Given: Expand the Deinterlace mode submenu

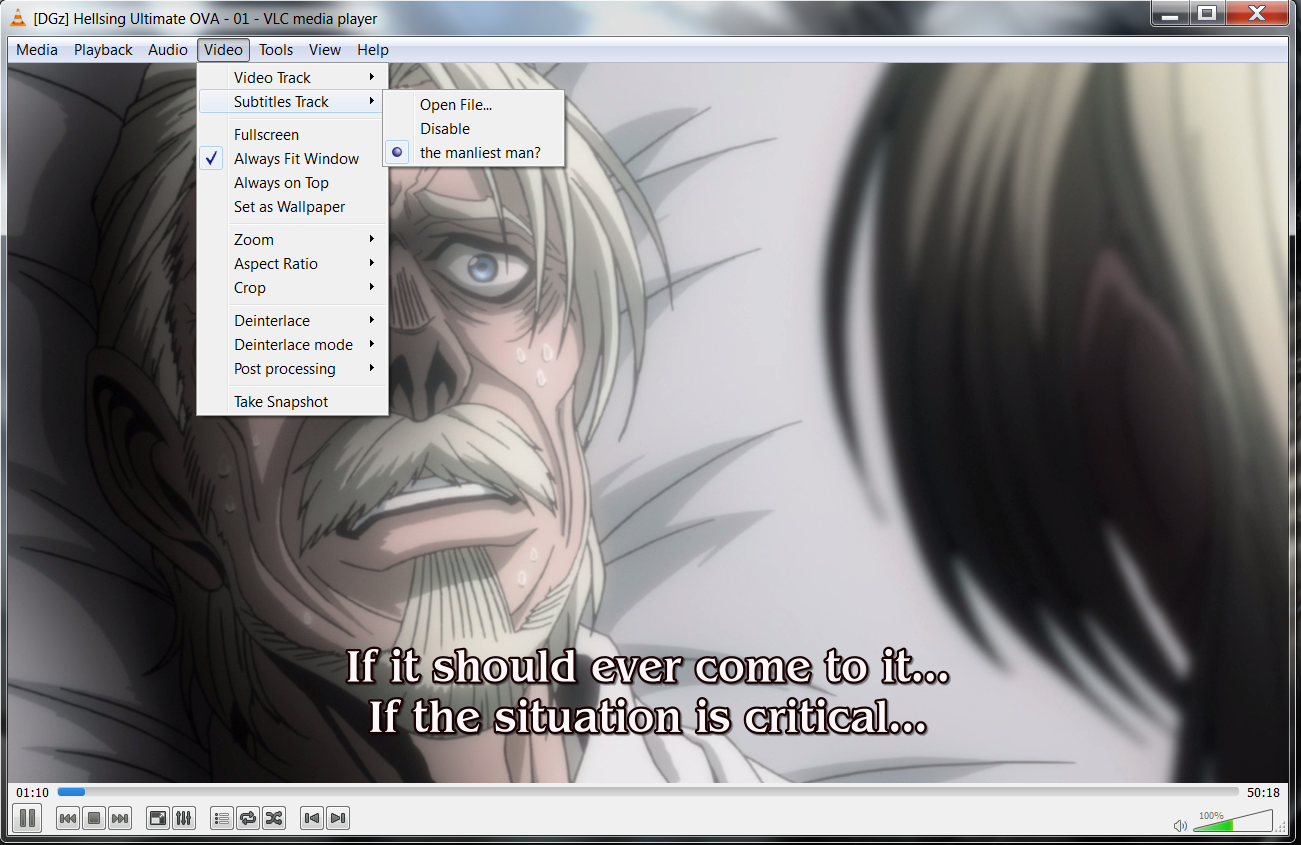Looking at the screenshot, I should click(293, 345).
